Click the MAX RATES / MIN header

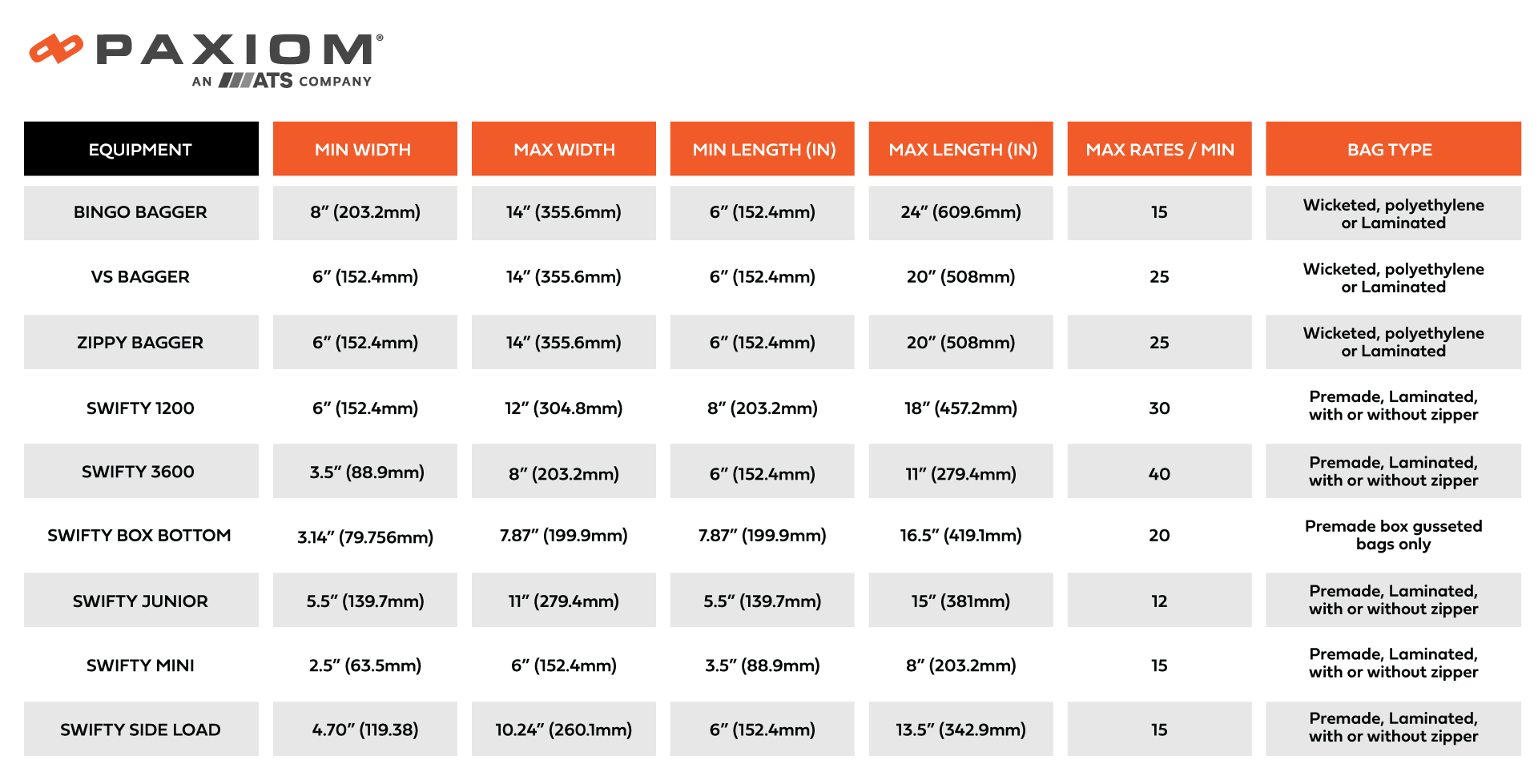pos(1159,150)
